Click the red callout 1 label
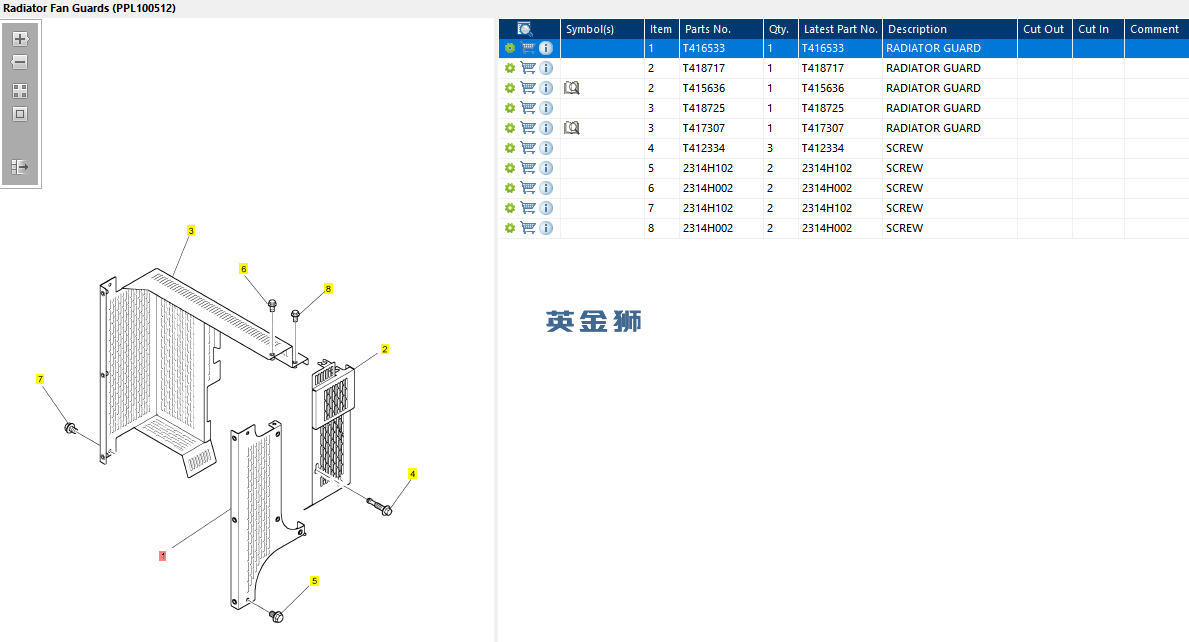 pyautogui.click(x=163, y=555)
